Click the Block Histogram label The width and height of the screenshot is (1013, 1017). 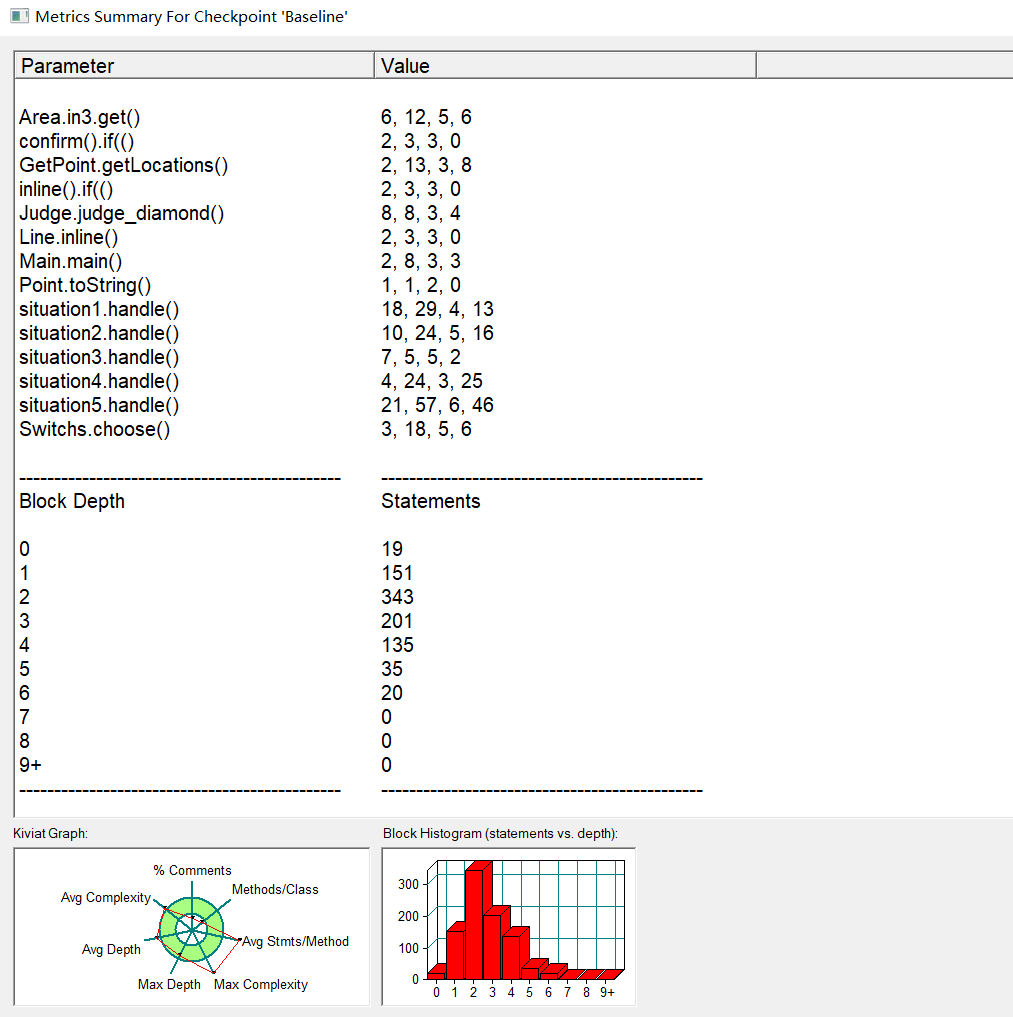(x=500, y=833)
